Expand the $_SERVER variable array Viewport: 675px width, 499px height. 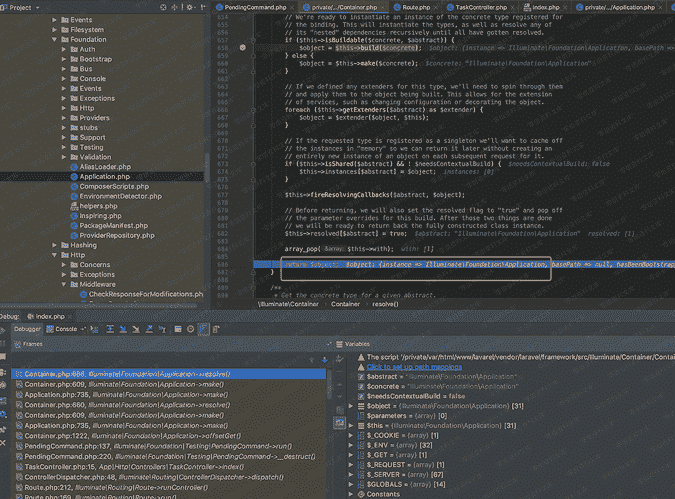click(x=350, y=474)
